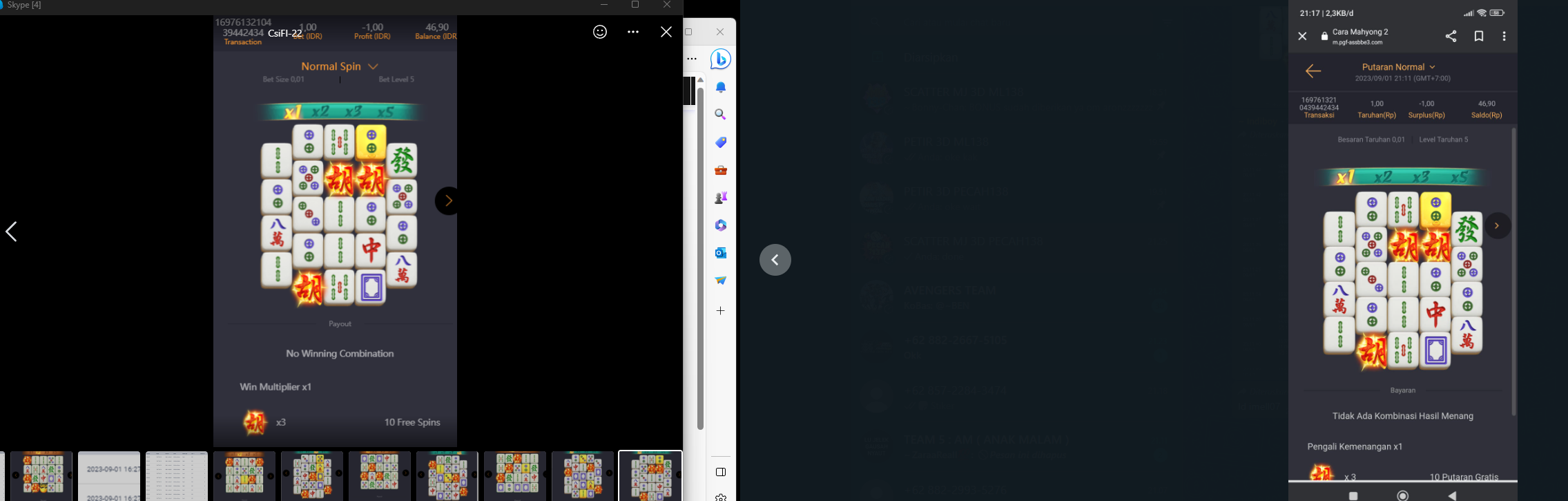Click the 'Bayaran' label on phone
Screen dimensions: 1568x501
pyautogui.click(x=1403, y=390)
